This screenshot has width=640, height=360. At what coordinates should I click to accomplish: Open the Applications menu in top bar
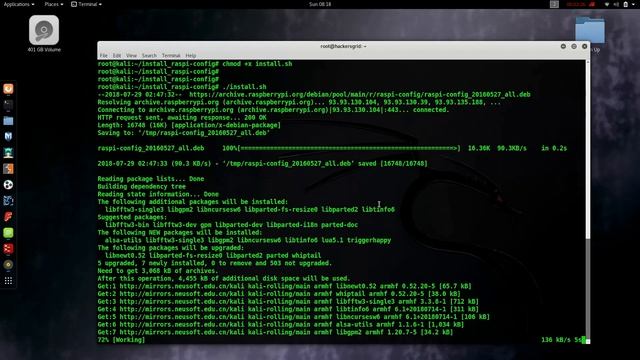19,4
